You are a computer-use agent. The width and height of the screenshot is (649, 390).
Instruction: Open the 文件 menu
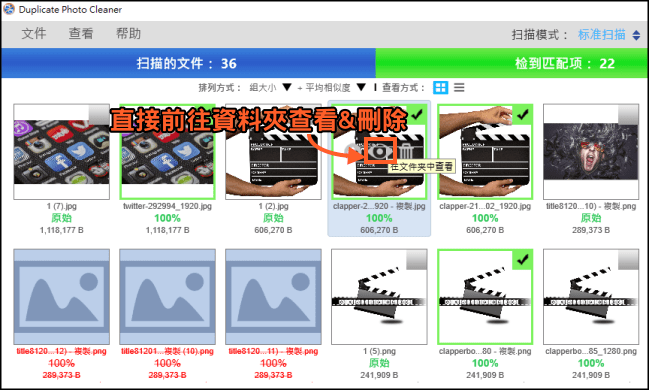tap(34, 34)
